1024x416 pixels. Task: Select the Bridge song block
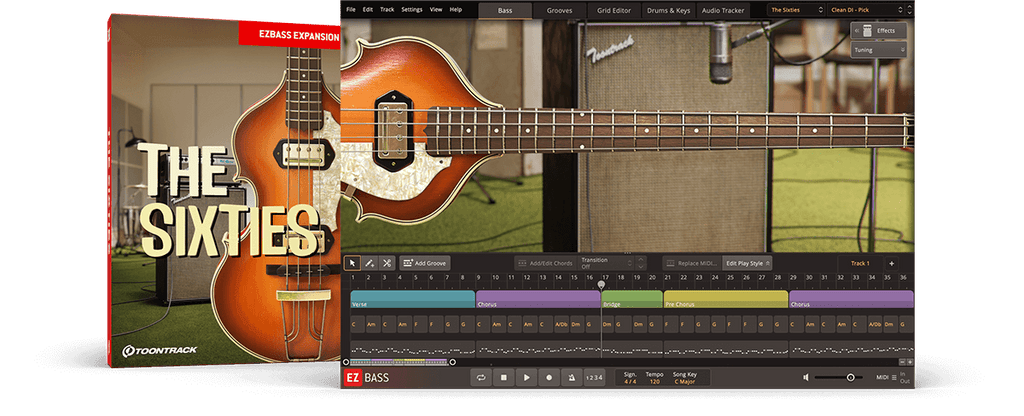tap(632, 299)
